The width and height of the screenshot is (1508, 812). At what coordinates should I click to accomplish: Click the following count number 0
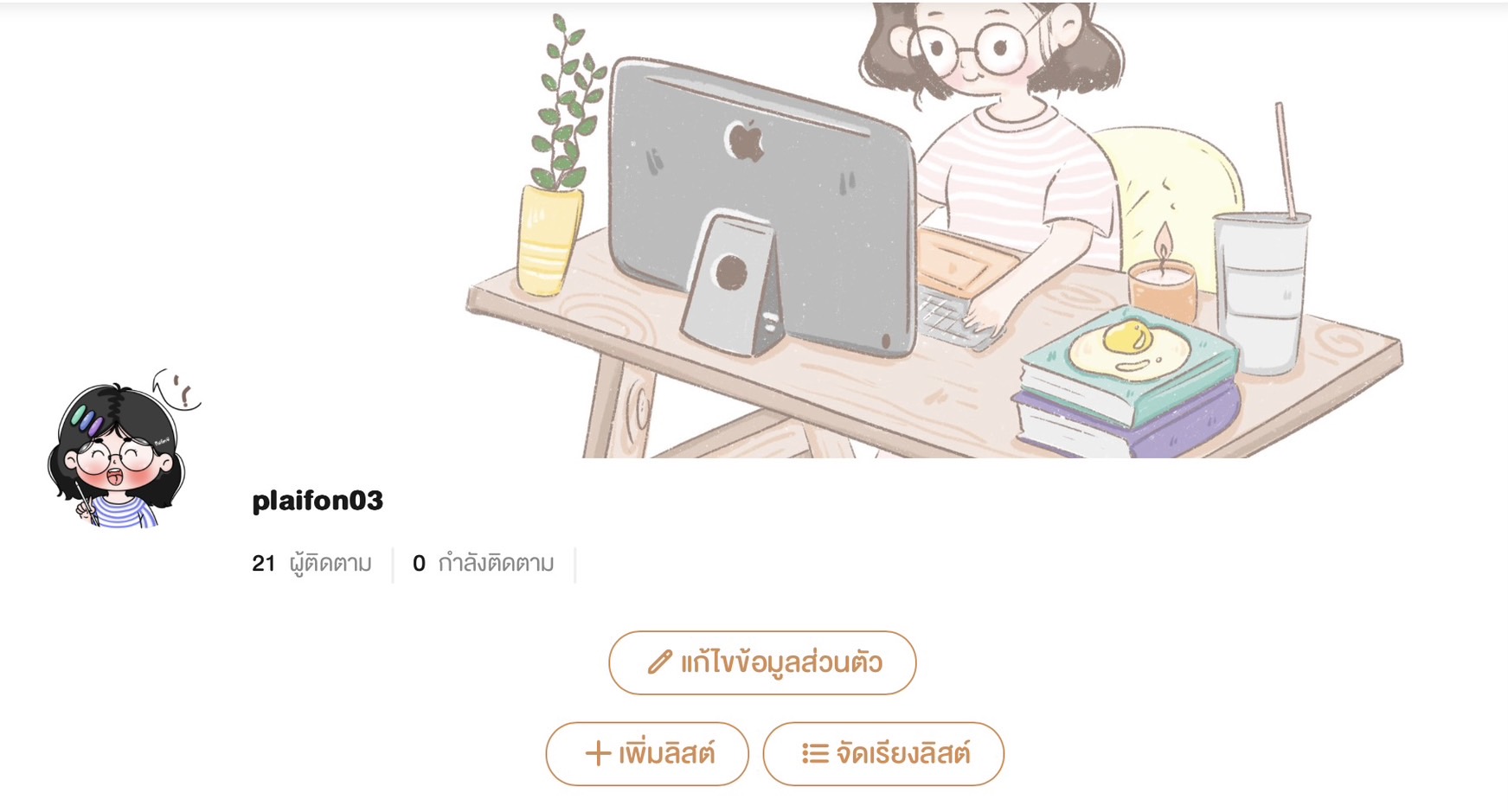coord(419,564)
